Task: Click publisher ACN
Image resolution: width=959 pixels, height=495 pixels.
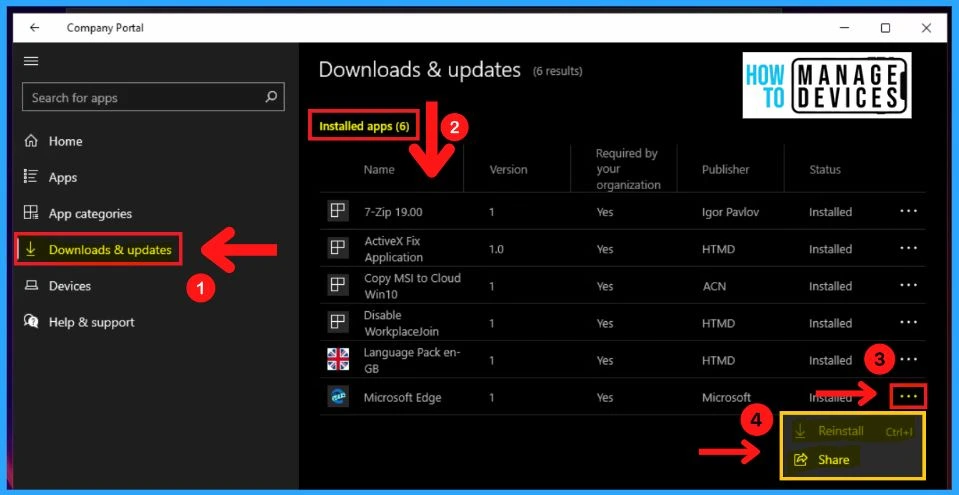Action: (714, 286)
